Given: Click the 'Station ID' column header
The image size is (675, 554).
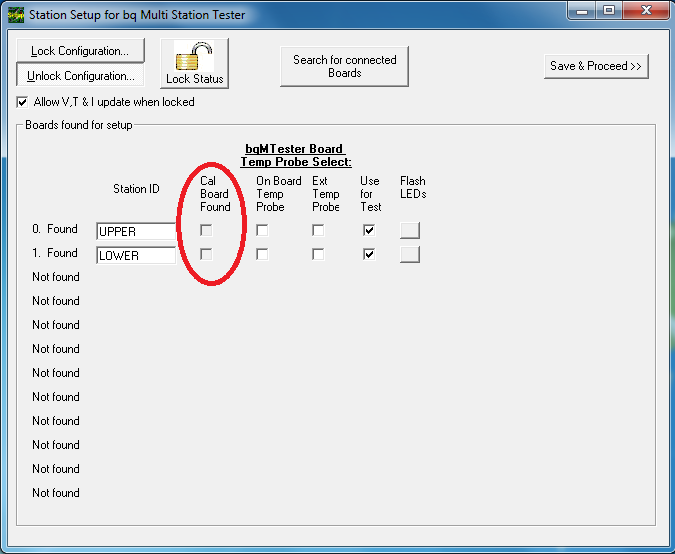Looking at the screenshot, I should [136, 189].
